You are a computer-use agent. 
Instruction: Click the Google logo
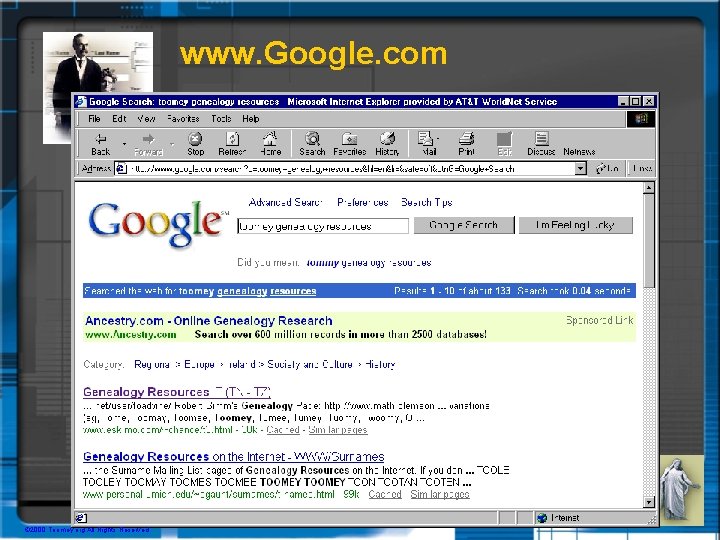[157, 224]
